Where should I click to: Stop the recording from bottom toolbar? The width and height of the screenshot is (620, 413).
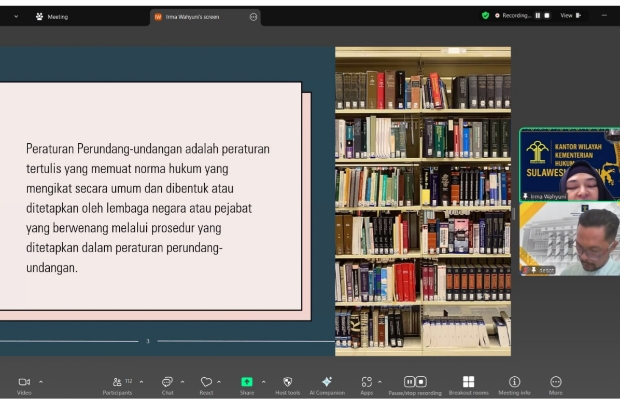coord(421,382)
